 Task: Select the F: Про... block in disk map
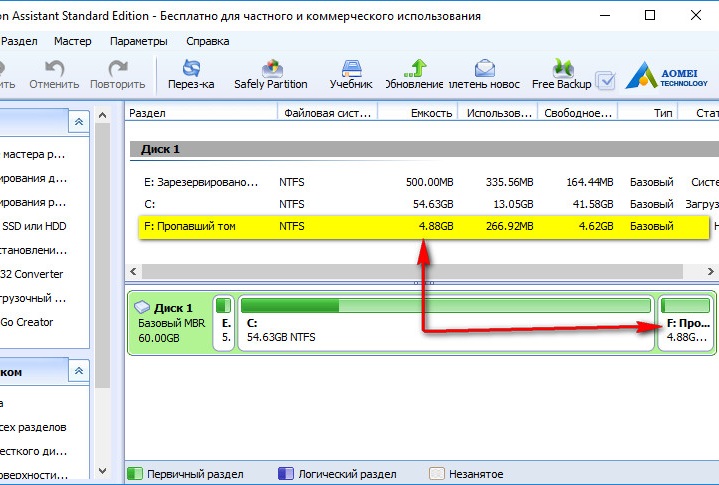pos(686,323)
